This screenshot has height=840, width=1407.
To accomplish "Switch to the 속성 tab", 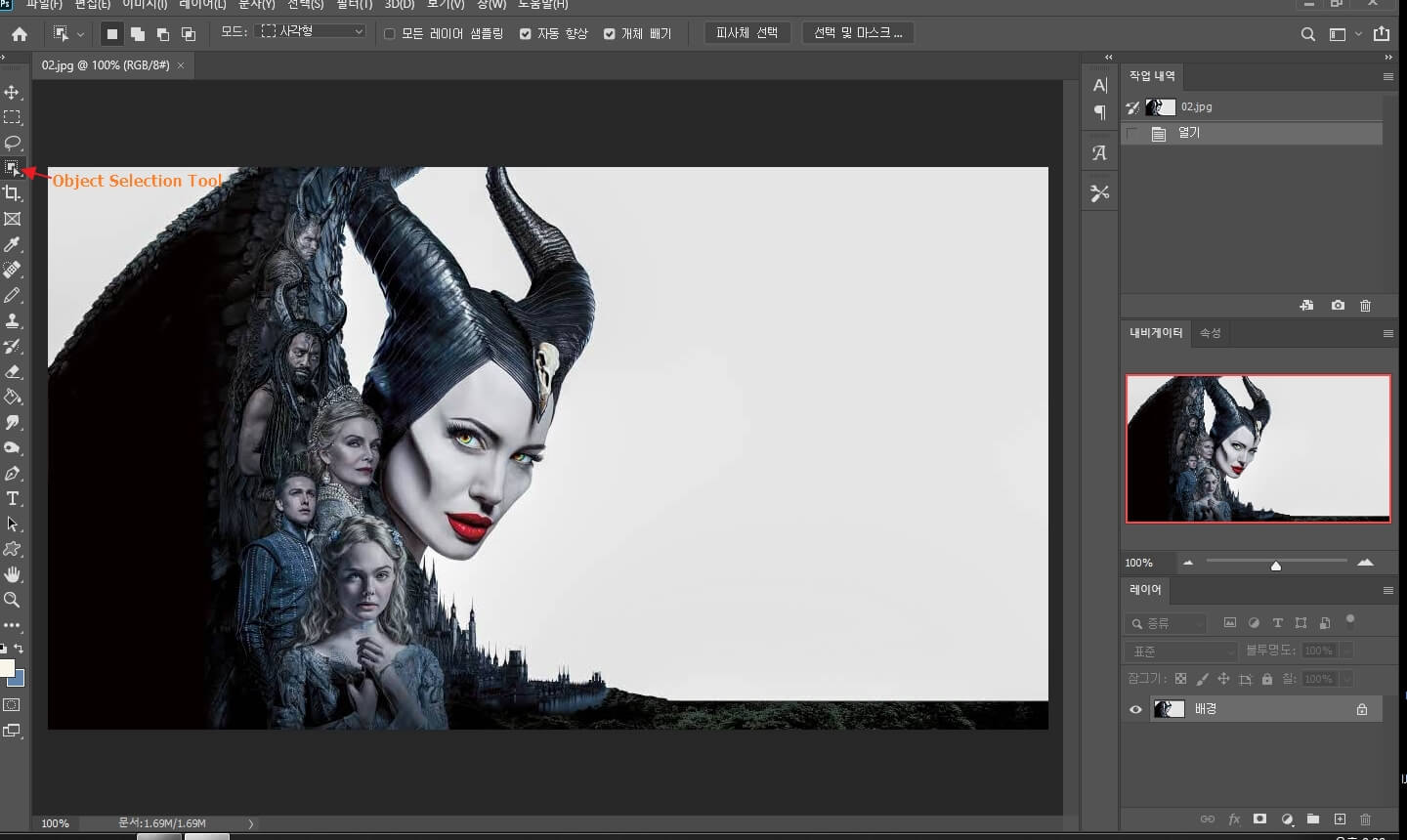I will pyautogui.click(x=1211, y=333).
